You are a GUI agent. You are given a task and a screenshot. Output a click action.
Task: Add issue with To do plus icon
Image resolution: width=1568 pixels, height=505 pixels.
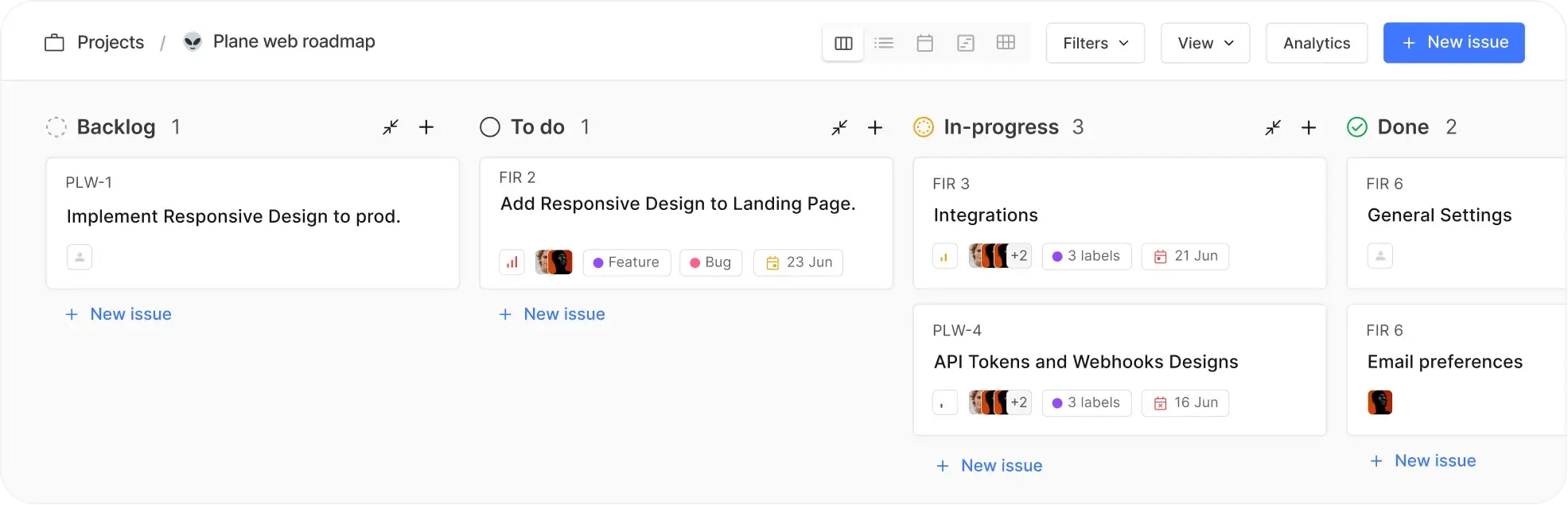[x=875, y=127]
